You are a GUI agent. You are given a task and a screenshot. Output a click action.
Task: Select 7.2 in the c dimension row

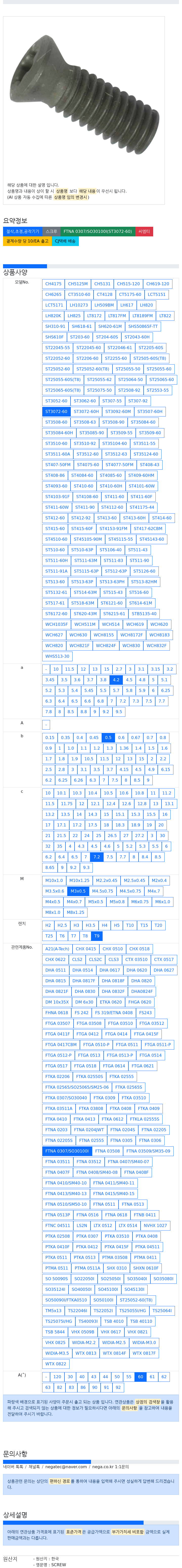(x=97, y=856)
